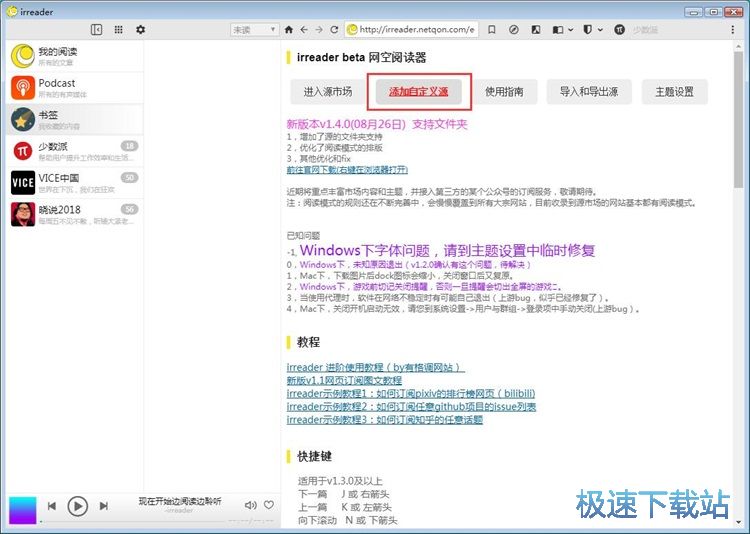750x534 pixels.
Task: Navigate forward with the right arrow
Action: coord(319,30)
